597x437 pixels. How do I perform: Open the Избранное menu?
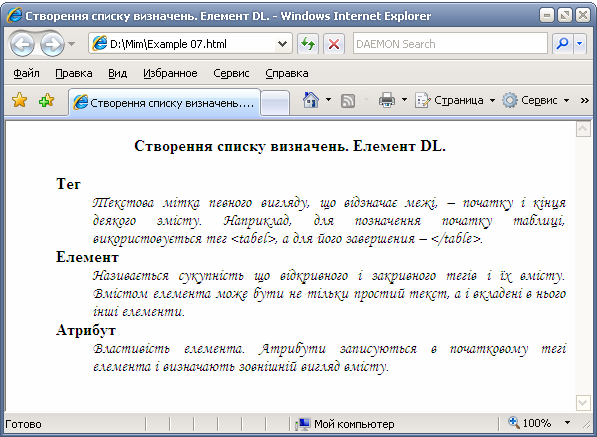pyautogui.click(x=170, y=73)
